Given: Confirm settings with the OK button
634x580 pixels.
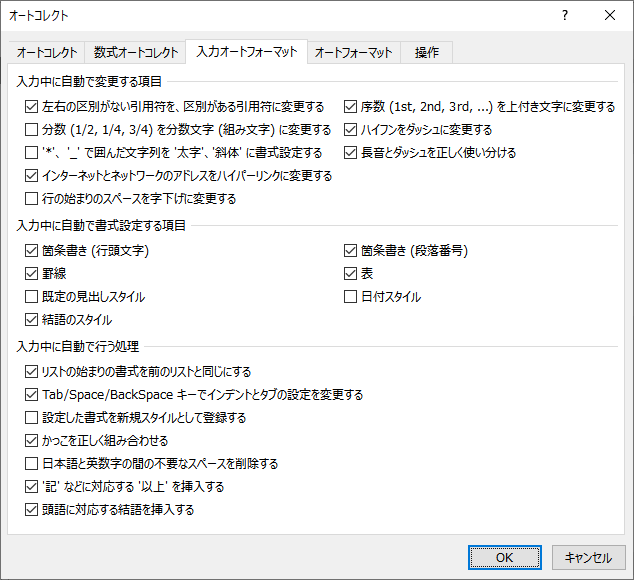Looking at the screenshot, I should [505, 558].
